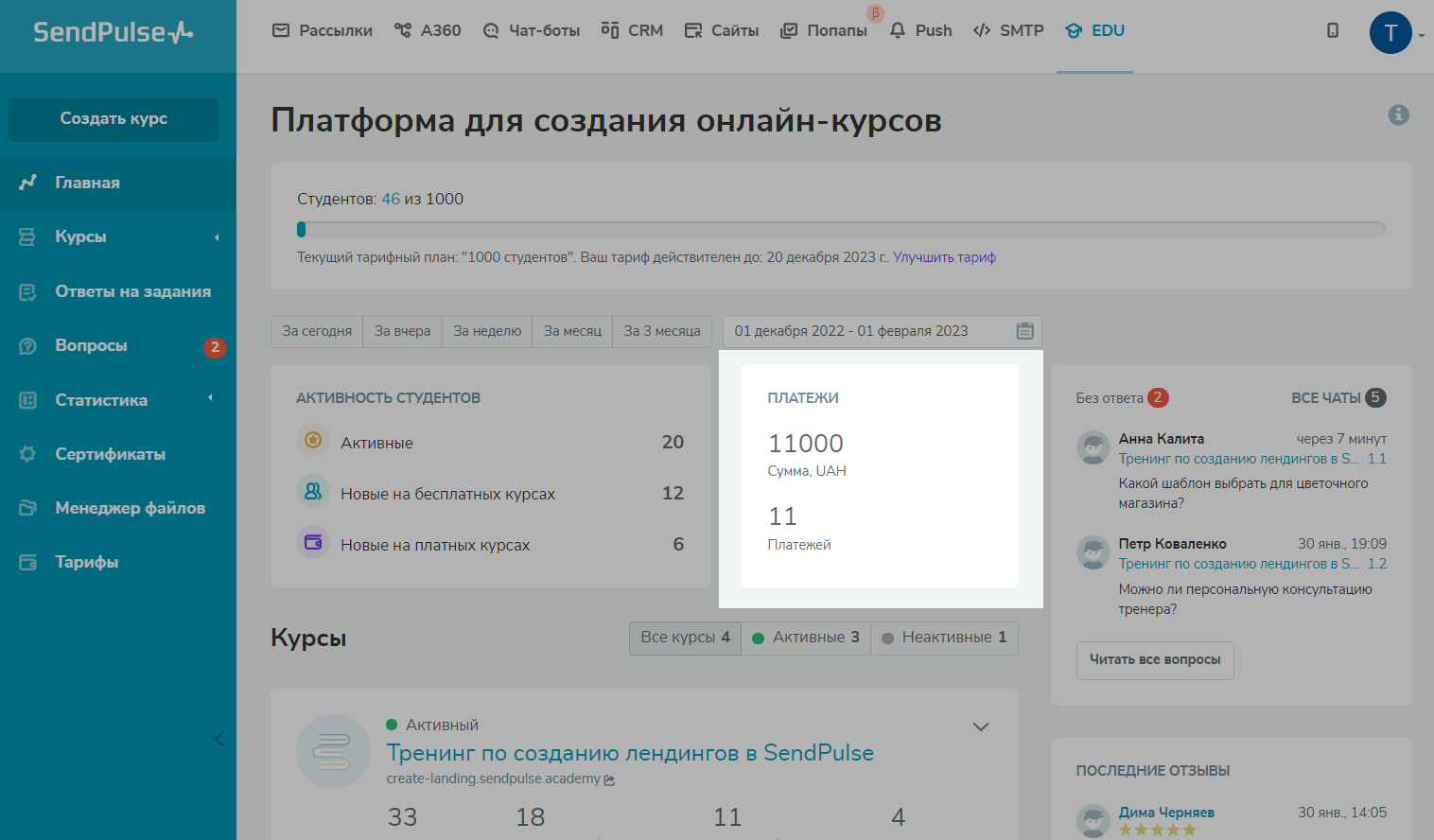
Task: Open Сертификаты in the sidebar
Action: pos(110,454)
